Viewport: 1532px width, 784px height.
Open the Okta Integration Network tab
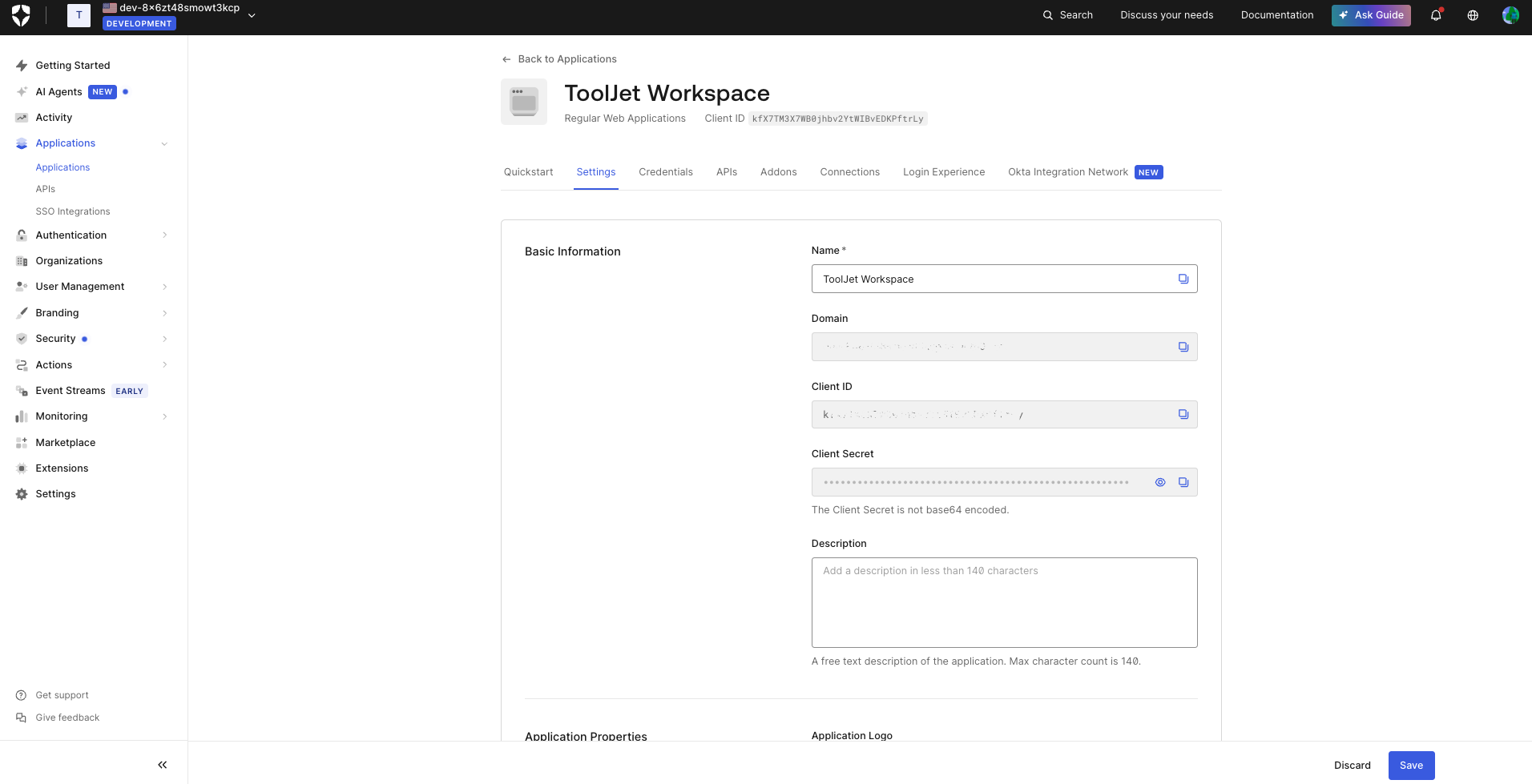tap(1067, 171)
